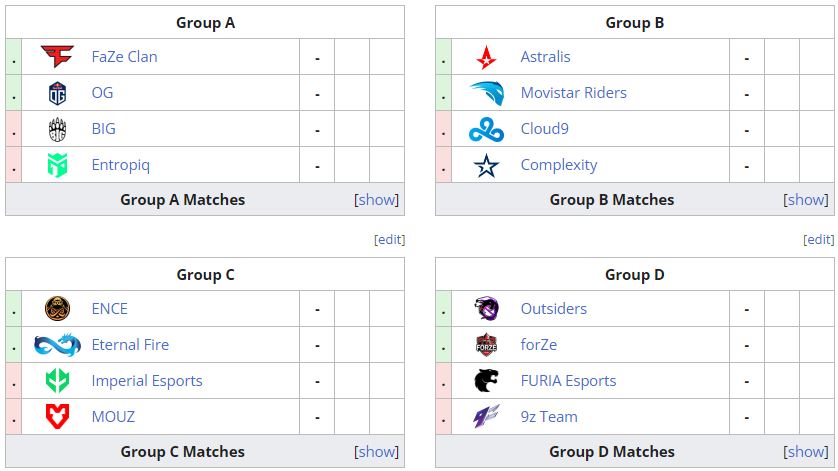Screen dimensions: 838x471
Task: Open the Entropiq team page link
Action: 120,165
